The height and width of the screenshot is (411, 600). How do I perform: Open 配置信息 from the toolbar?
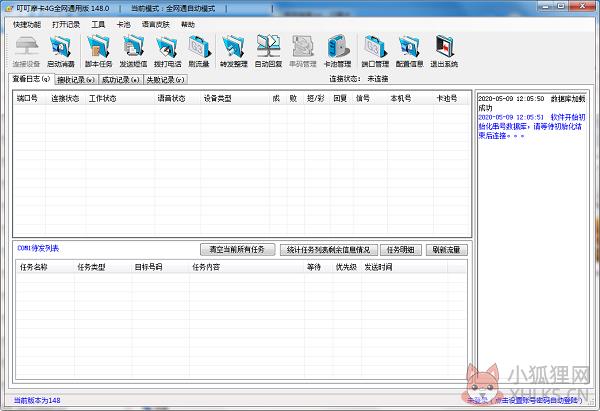pos(409,51)
